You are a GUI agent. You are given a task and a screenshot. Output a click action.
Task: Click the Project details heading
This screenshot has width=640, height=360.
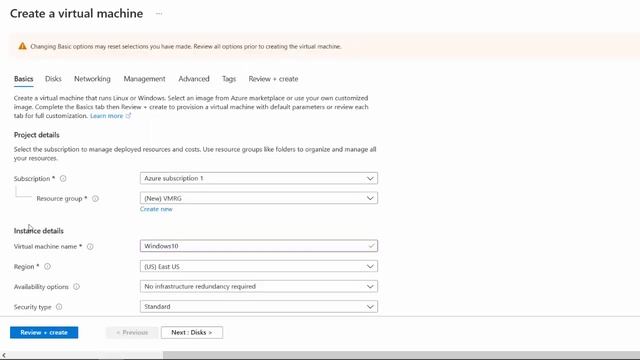click(x=37, y=135)
